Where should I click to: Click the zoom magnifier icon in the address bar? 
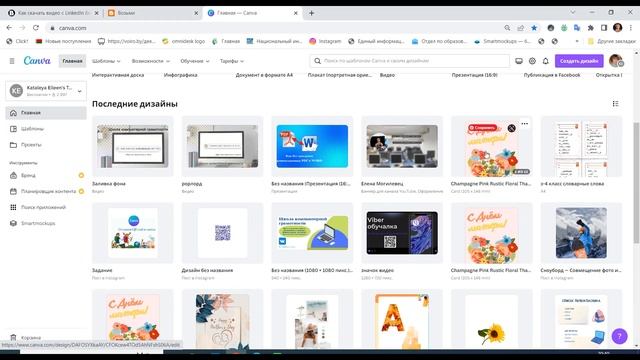pyautogui.click(x=507, y=28)
